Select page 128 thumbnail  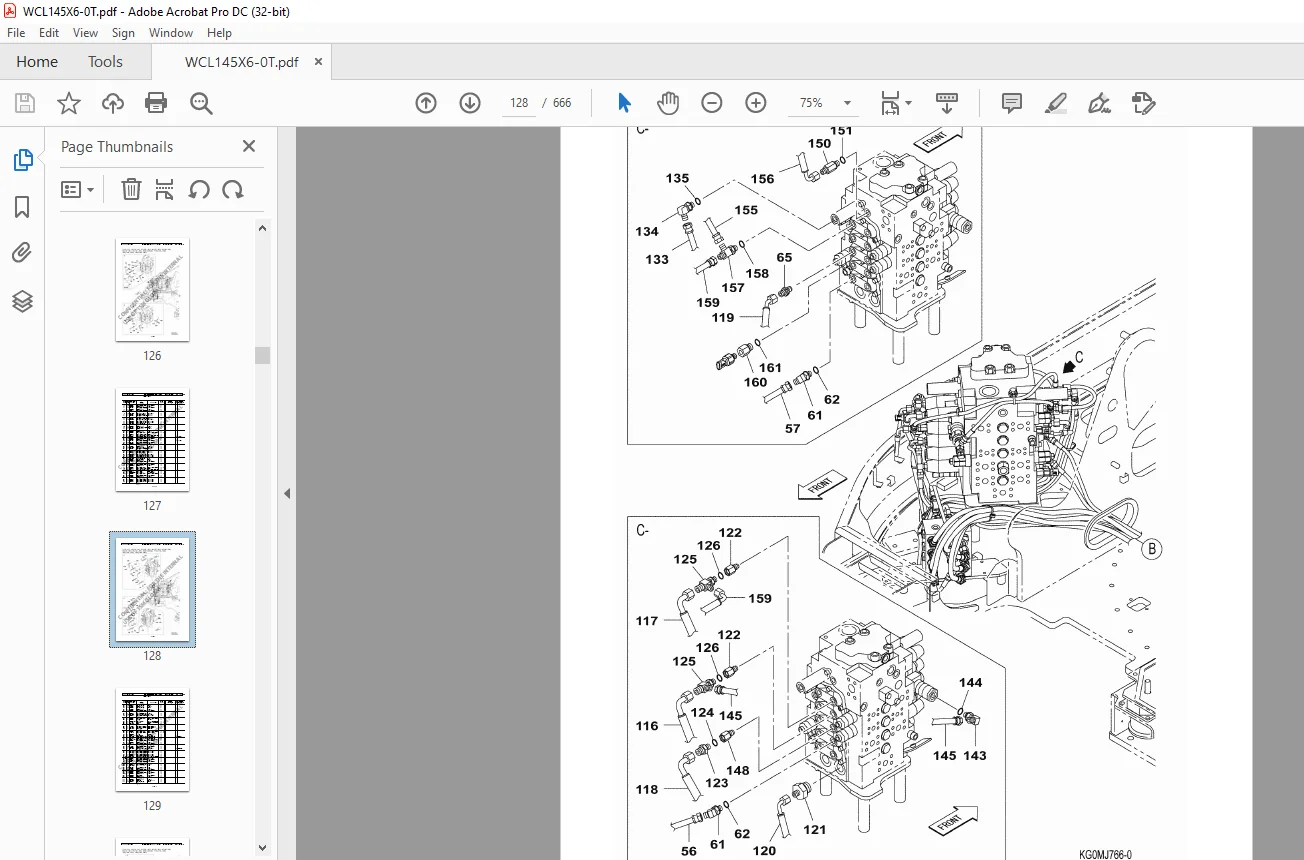click(x=152, y=589)
